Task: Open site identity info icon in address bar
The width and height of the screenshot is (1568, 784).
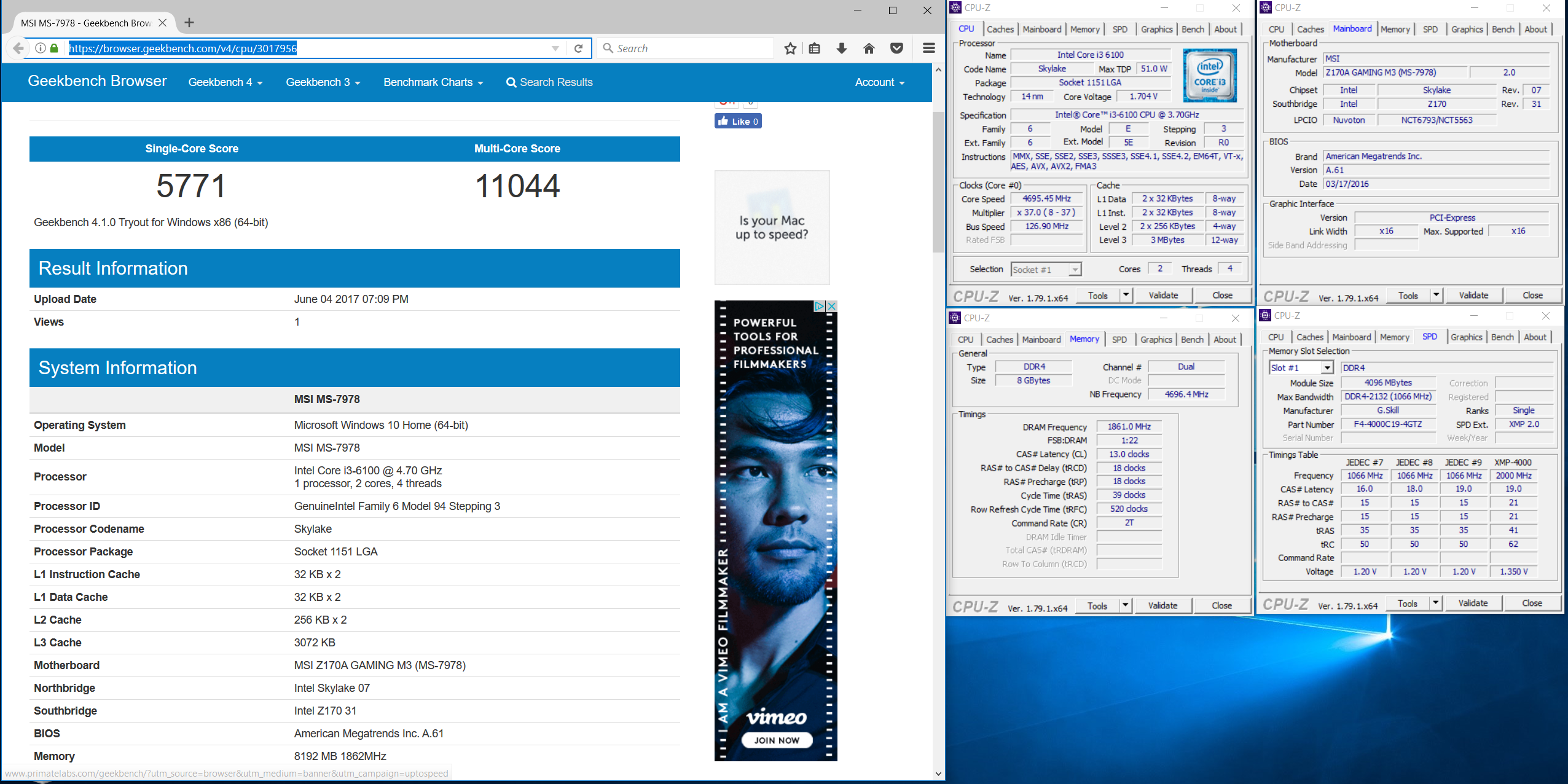Action: point(41,48)
